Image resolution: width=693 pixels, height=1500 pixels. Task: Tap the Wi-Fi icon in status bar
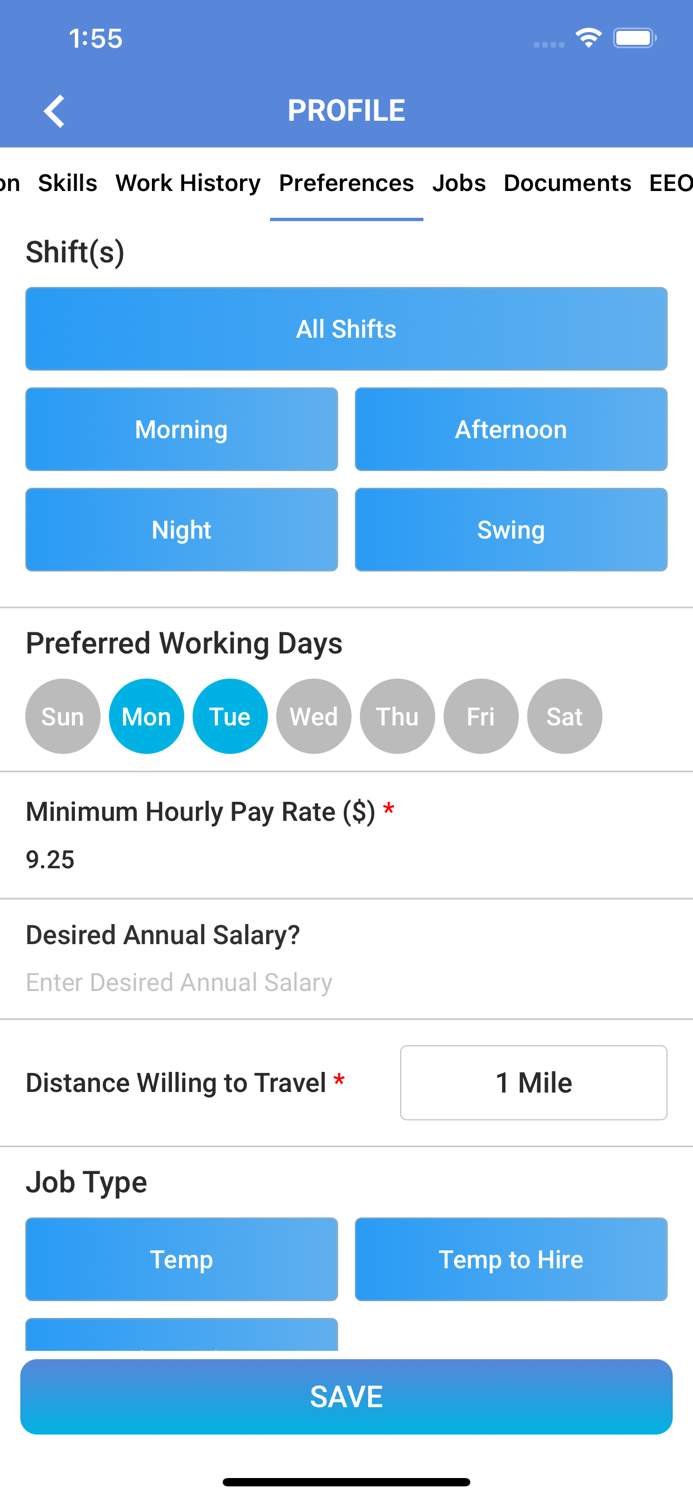(588, 37)
